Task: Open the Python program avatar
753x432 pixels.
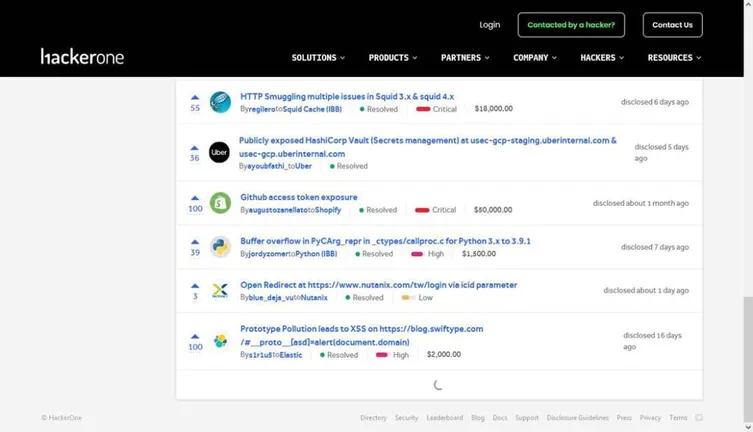Action: pyautogui.click(x=220, y=247)
